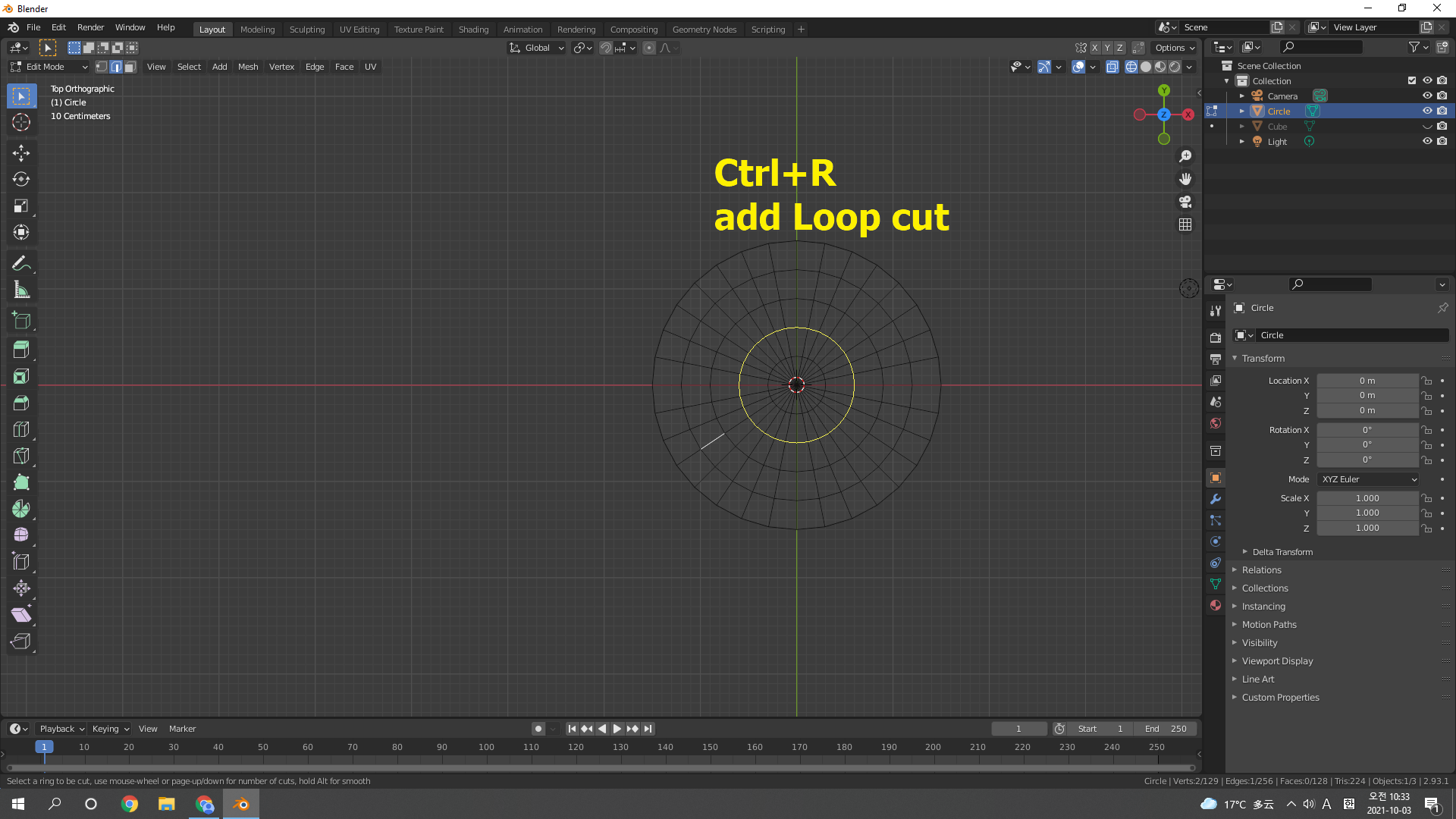The width and height of the screenshot is (1456, 819).
Task: Activate the Loop Cut tool
Action: [21, 429]
